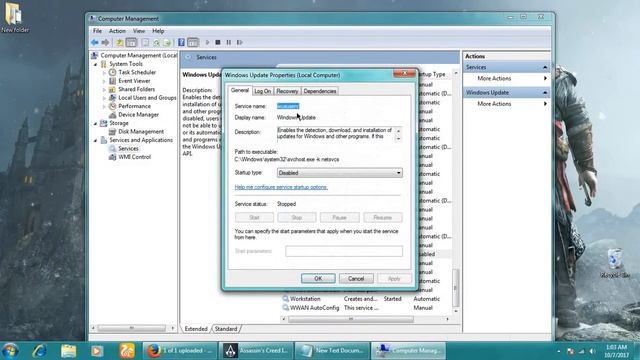Collapse Services and Applications node
Screen dimensions: 640x360
click(x=96, y=140)
